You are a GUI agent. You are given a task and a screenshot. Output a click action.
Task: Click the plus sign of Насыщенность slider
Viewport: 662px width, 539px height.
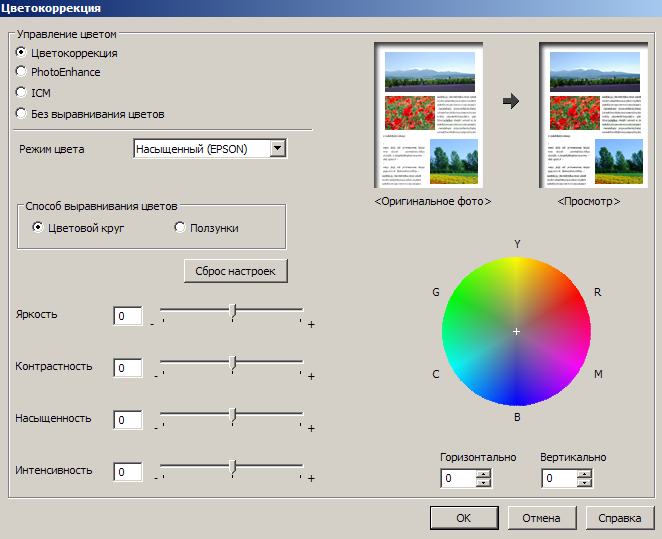tap(311, 429)
